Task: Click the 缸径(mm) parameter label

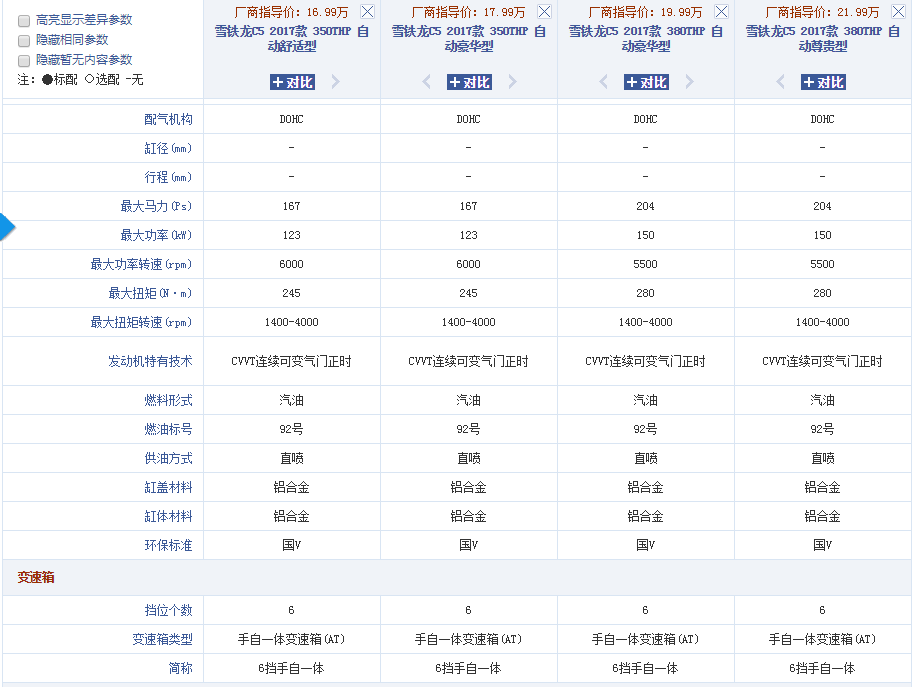Action: (168, 149)
